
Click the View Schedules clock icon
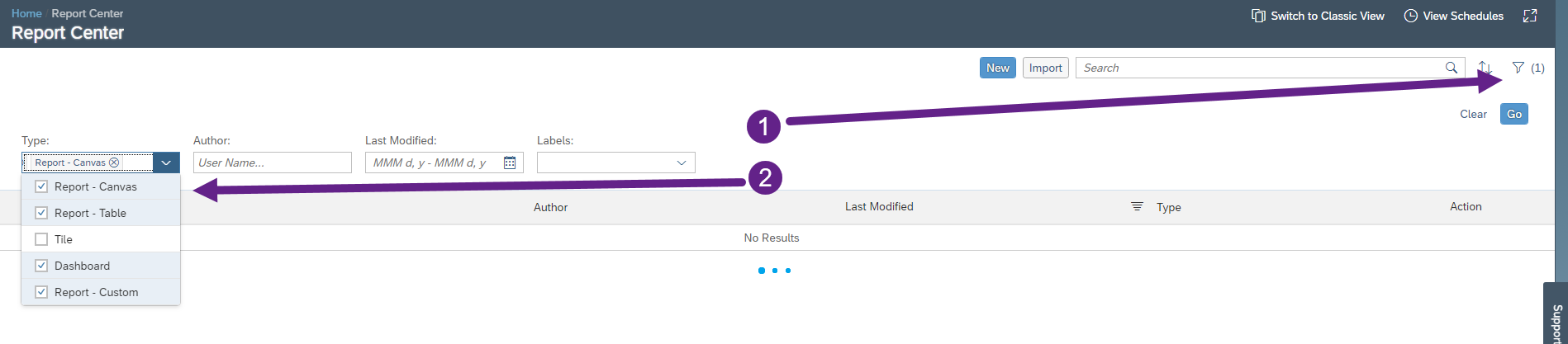[x=1411, y=16]
